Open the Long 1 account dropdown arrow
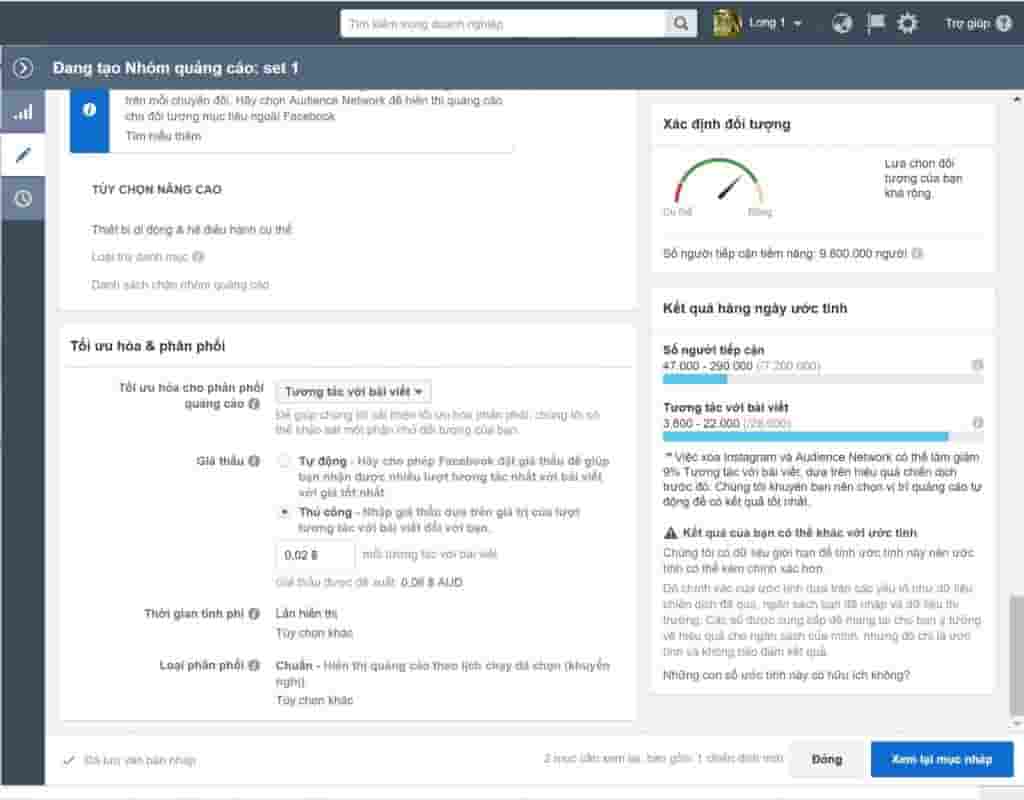 (x=797, y=24)
